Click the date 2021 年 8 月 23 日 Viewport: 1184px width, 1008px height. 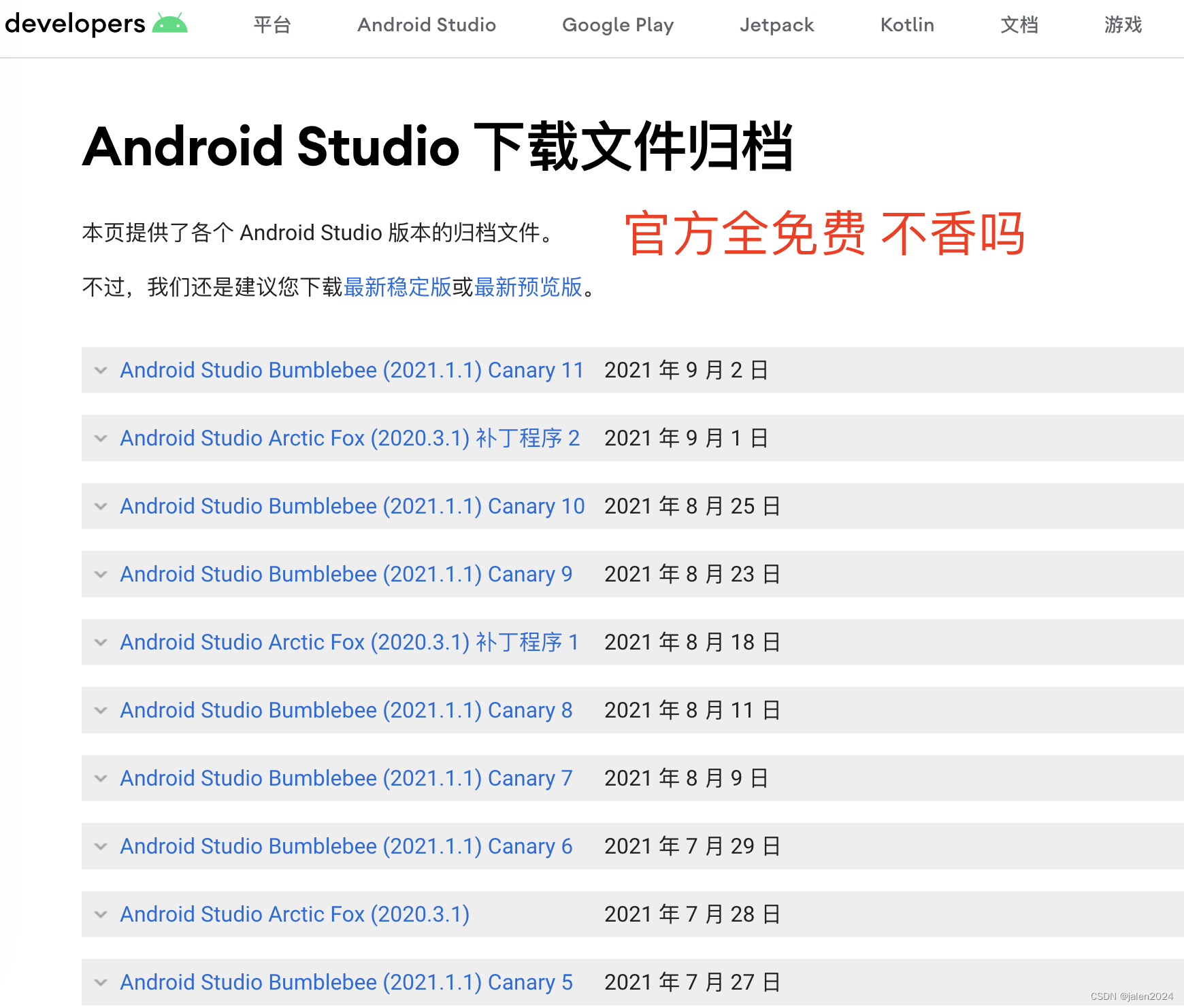[x=693, y=574]
